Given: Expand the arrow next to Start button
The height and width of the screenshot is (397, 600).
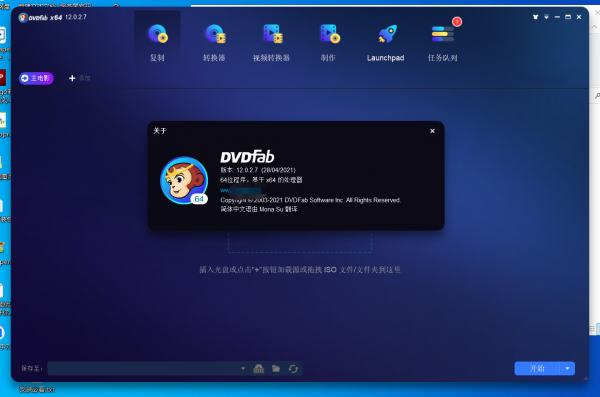Looking at the screenshot, I should (x=567, y=368).
